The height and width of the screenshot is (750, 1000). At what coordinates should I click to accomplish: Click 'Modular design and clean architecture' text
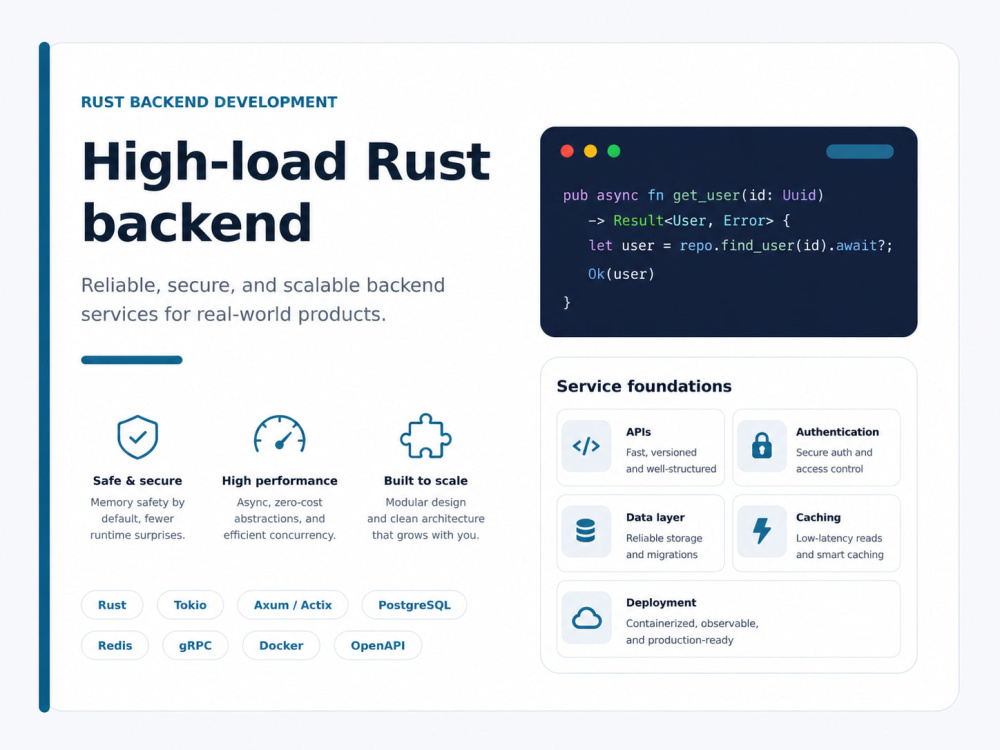[425, 518]
